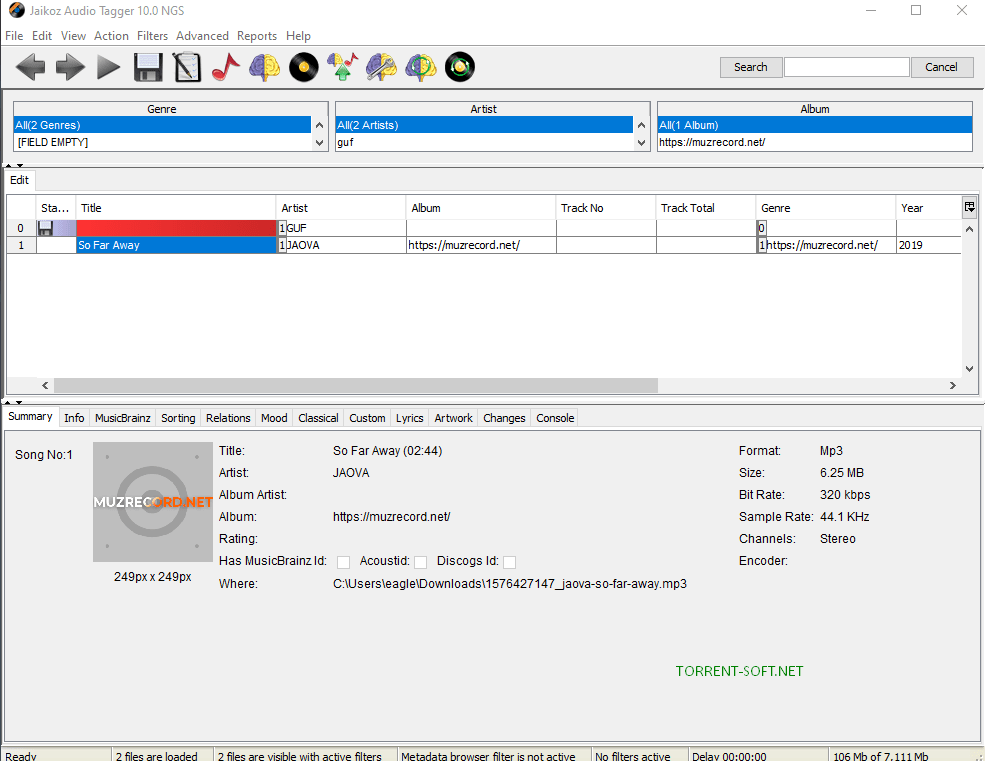The image size is (985, 761).
Task: Open the File menu
Action: click(x=14, y=36)
